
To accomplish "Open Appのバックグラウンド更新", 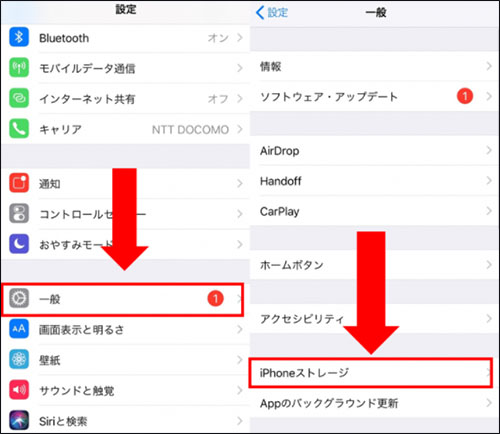I will tap(374, 403).
